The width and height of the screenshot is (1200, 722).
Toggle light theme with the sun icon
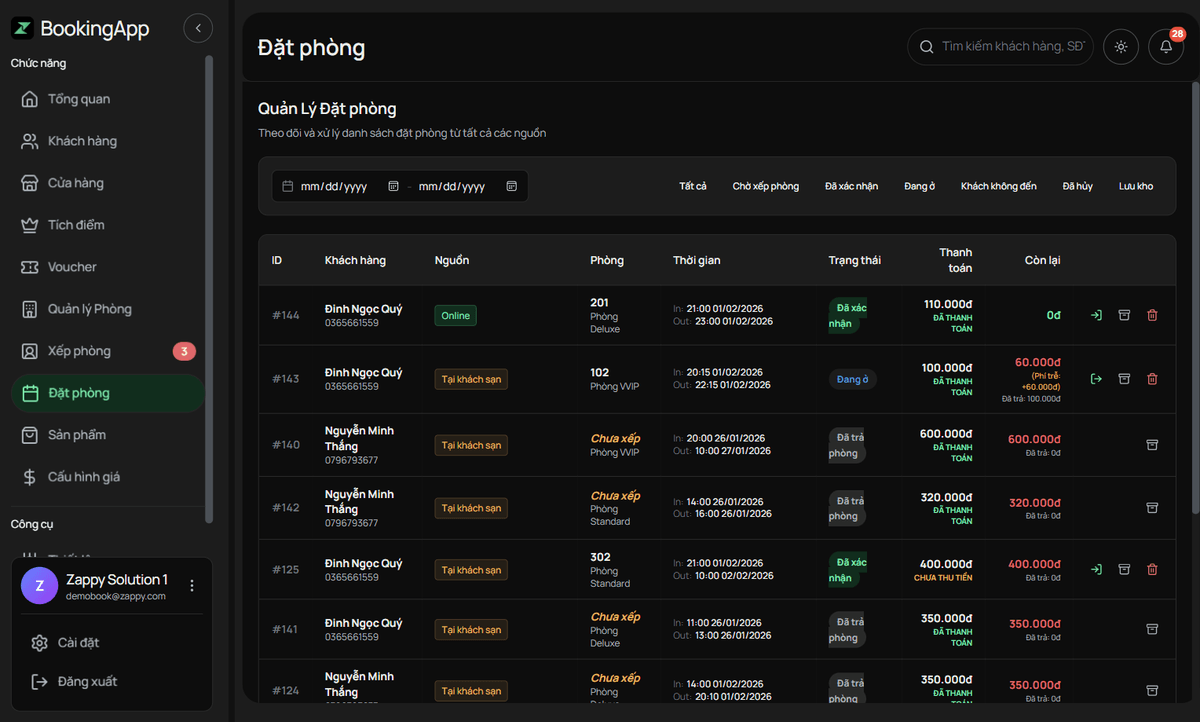[1120, 46]
